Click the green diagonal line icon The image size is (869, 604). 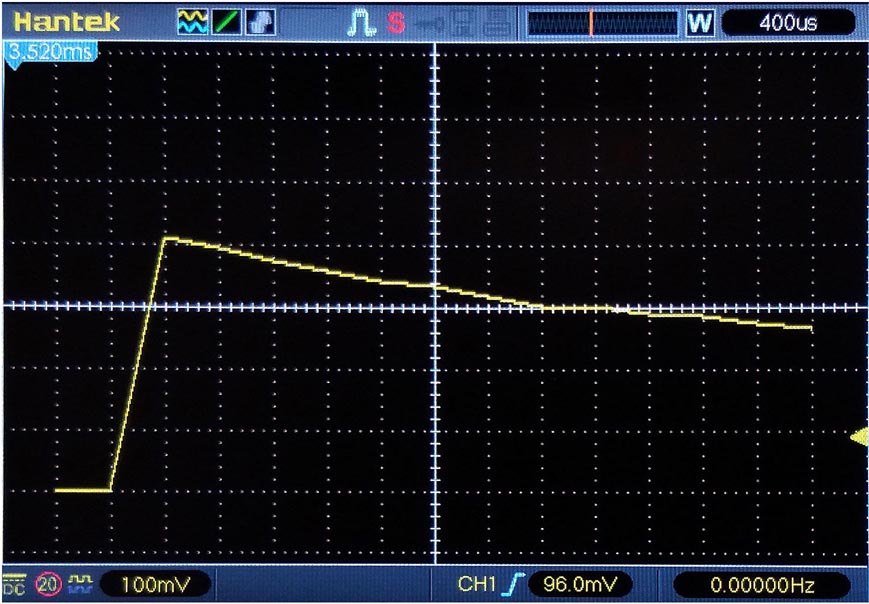coord(226,23)
